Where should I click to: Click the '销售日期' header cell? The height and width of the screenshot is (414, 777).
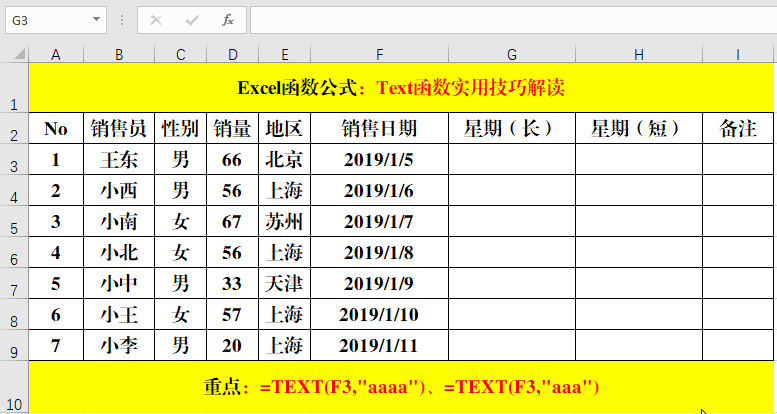pyautogui.click(x=380, y=128)
